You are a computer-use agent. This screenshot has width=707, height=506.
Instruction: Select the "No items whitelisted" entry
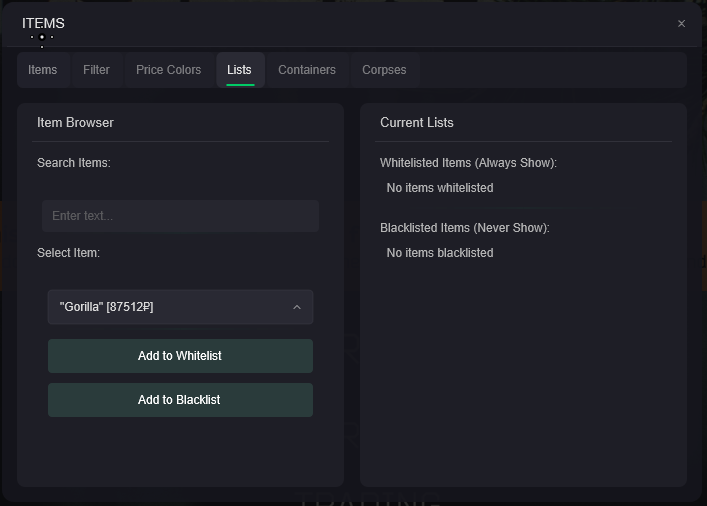pos(439,188)
